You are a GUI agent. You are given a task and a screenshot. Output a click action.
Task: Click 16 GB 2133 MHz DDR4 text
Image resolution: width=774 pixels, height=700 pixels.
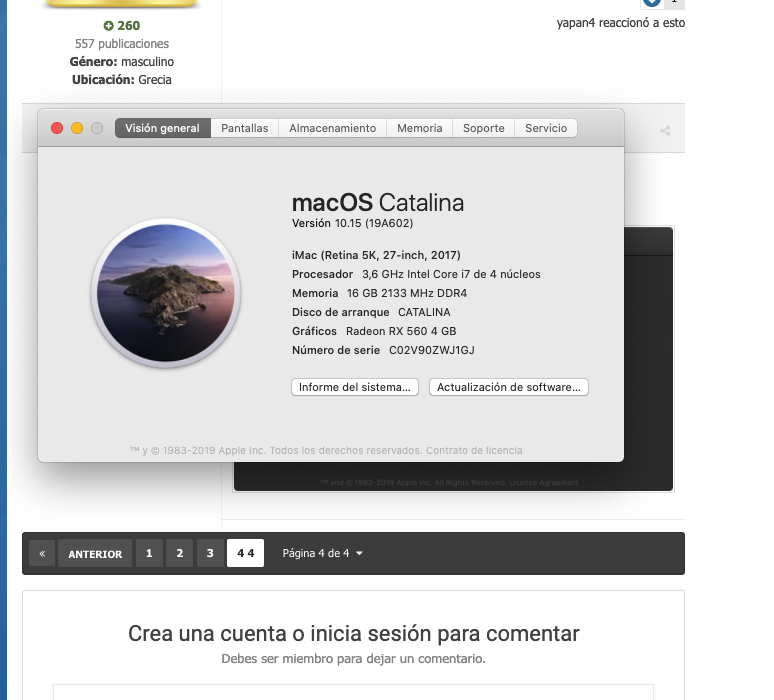407,293
